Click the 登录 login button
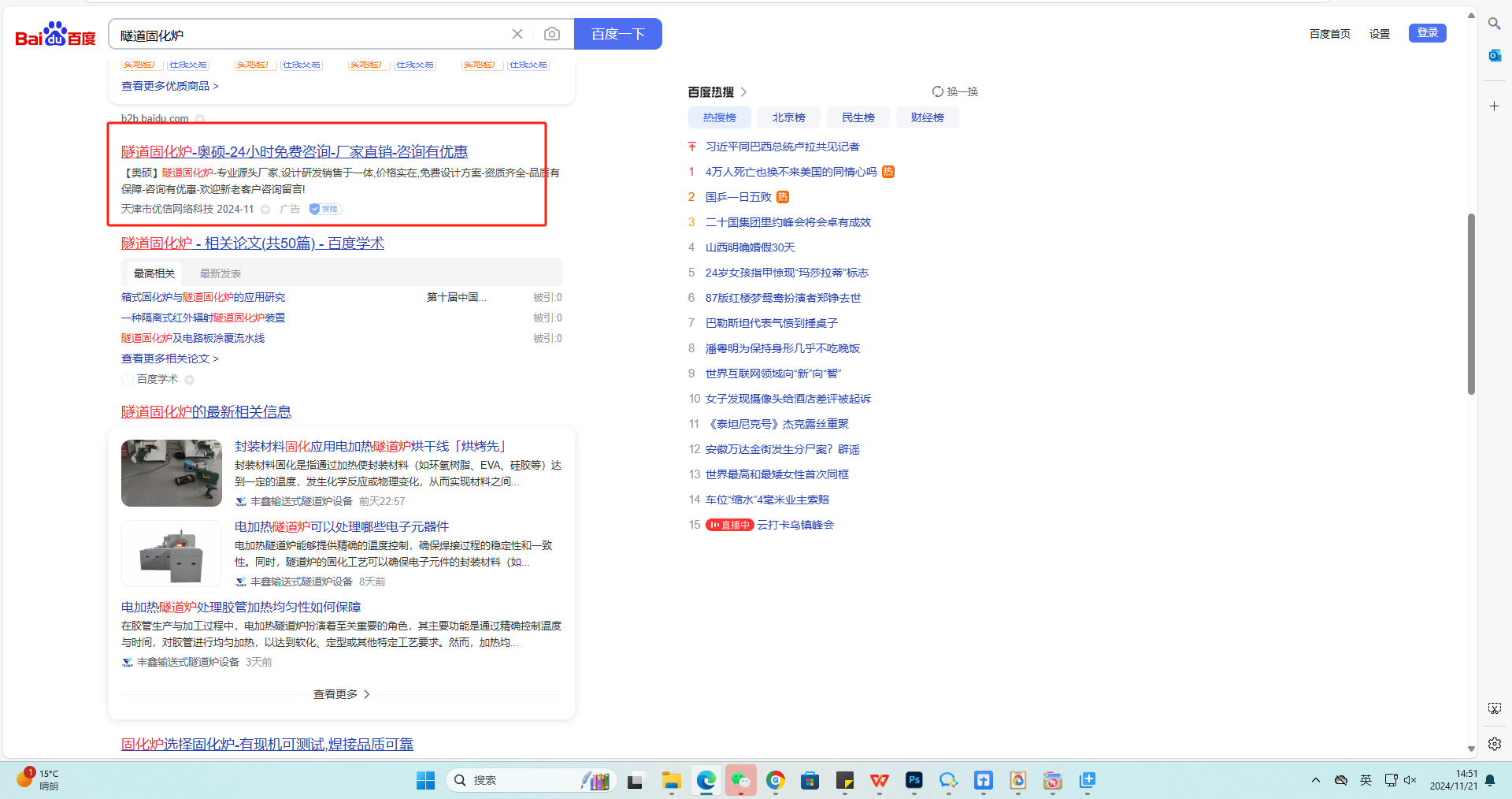Screen dimensions: 1512x799 [1427, 33]
